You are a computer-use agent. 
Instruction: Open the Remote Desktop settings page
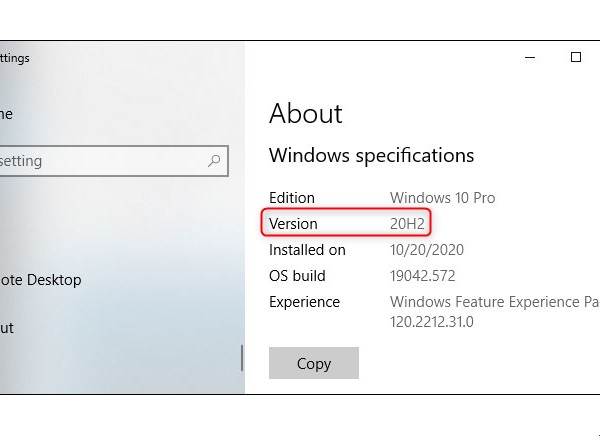point(40,280)
